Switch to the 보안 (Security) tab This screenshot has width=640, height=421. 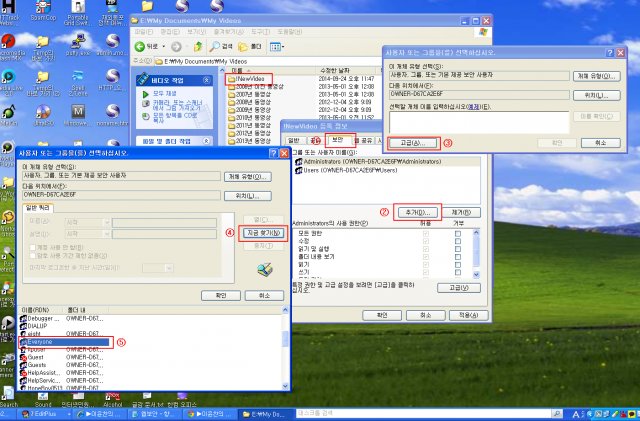click(x=338, y=140)
